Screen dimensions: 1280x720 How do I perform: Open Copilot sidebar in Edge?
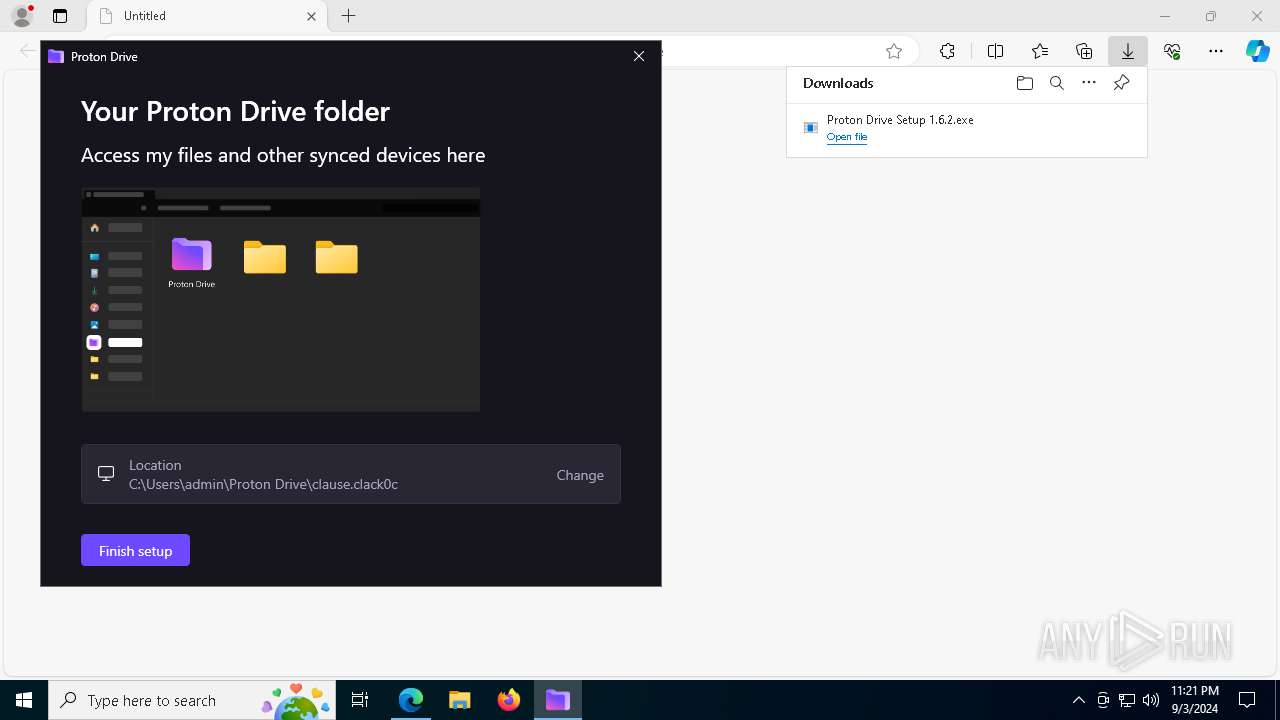coord(1258,51)
